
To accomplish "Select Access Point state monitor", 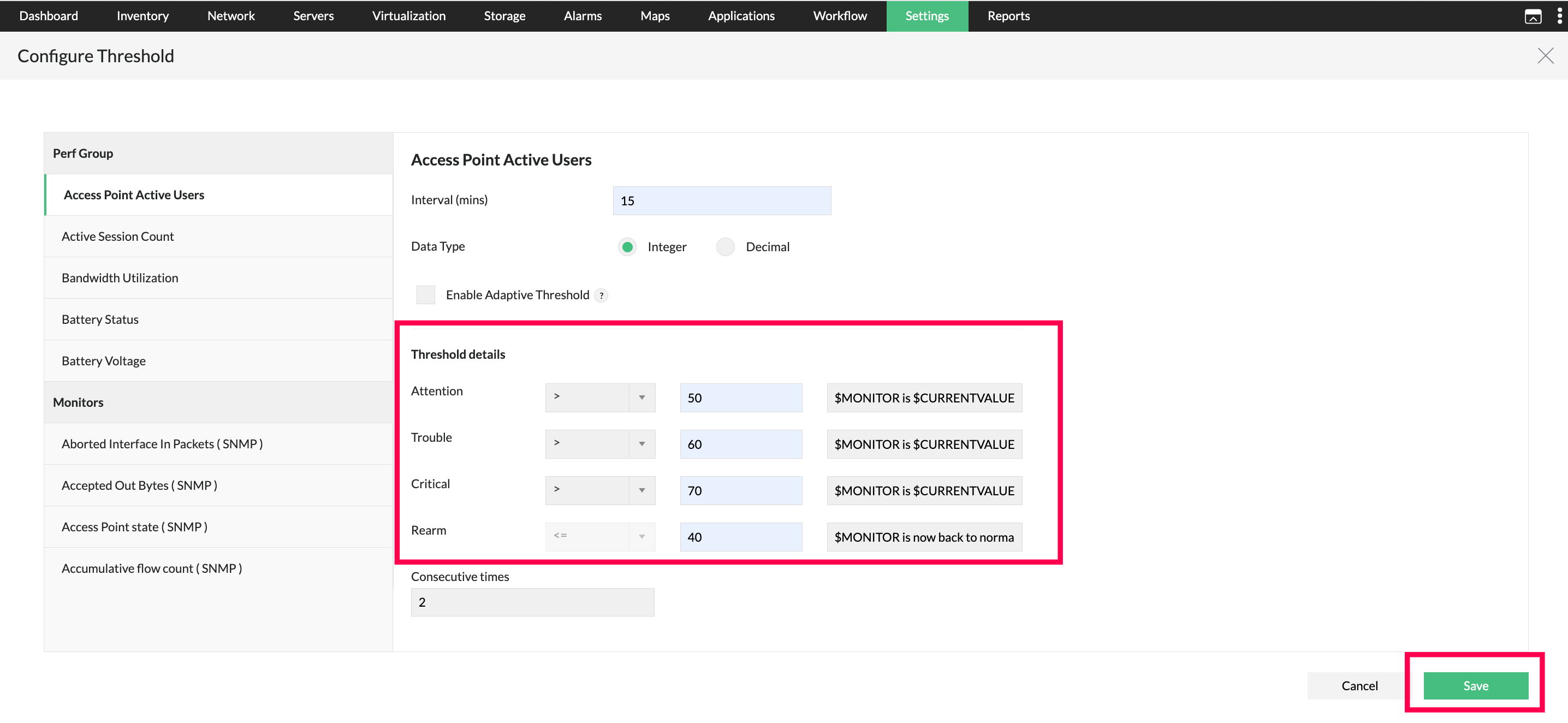I will [219, 526].
